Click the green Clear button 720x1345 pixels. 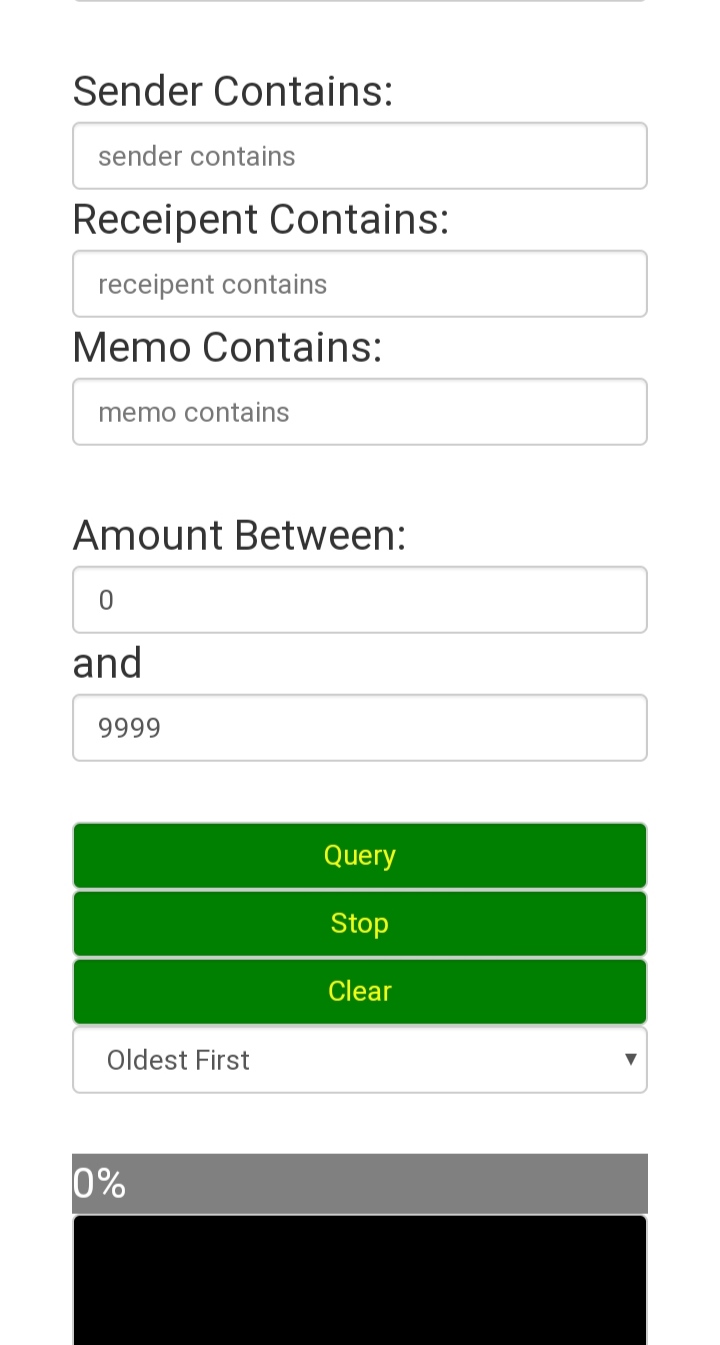click(360, 992)
